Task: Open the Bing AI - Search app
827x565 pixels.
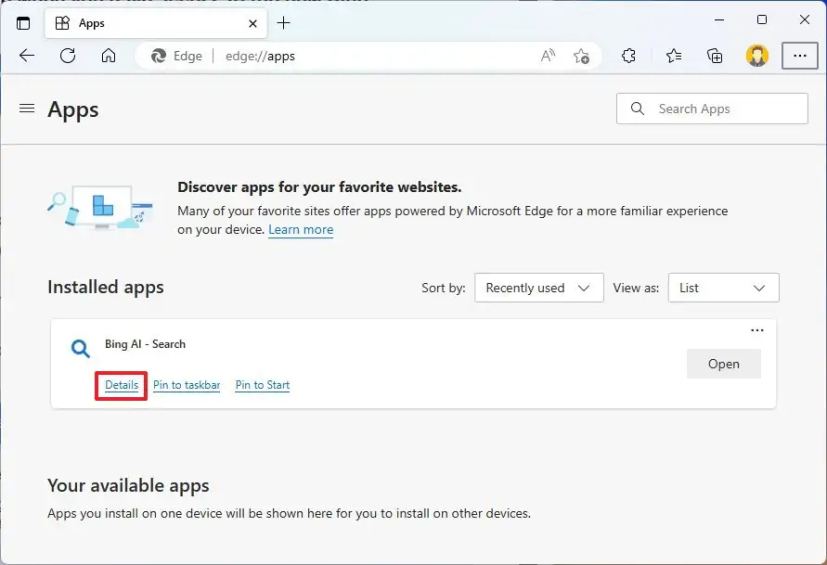Action: 724,363
